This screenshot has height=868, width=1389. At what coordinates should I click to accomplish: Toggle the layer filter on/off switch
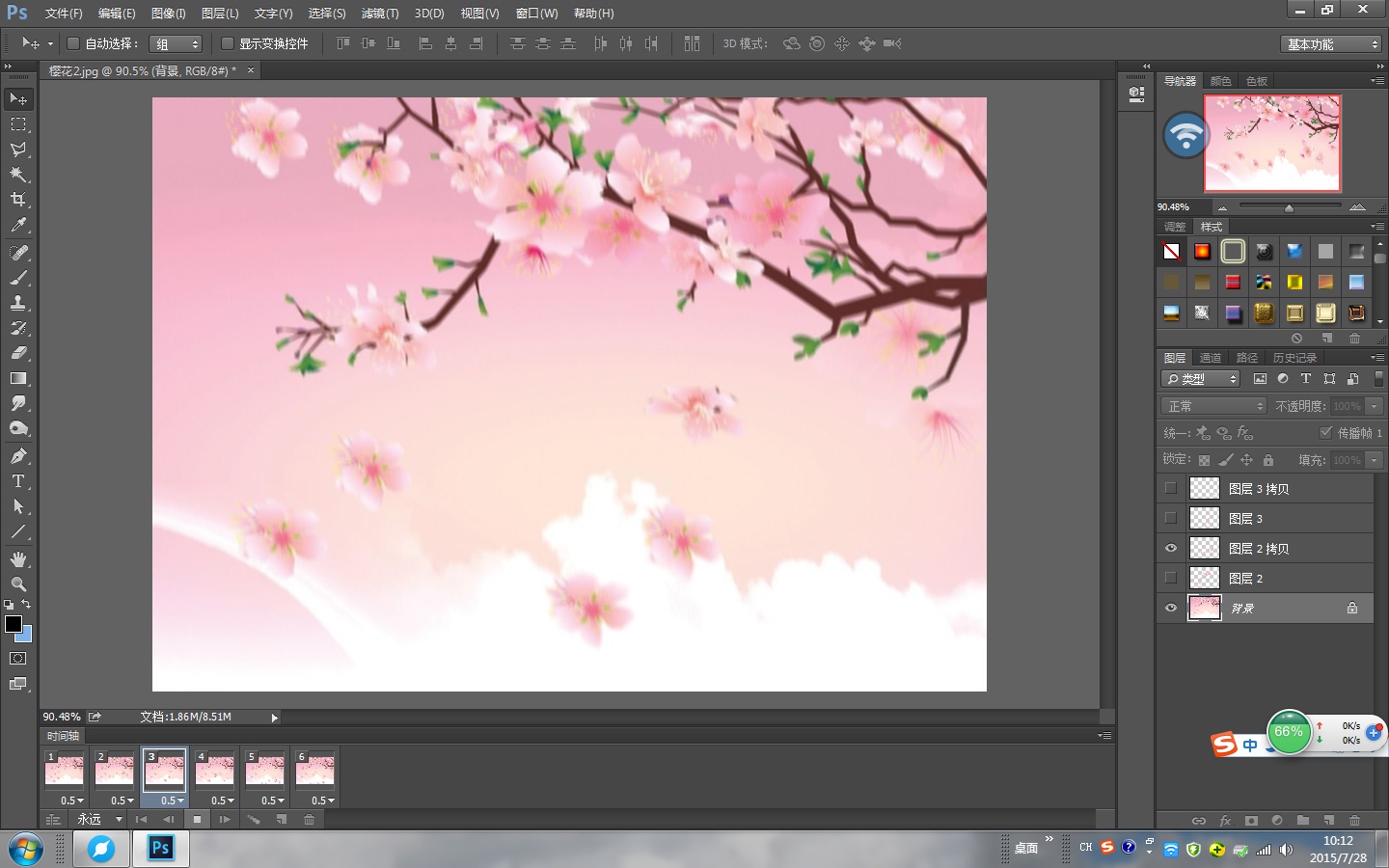1378,379
